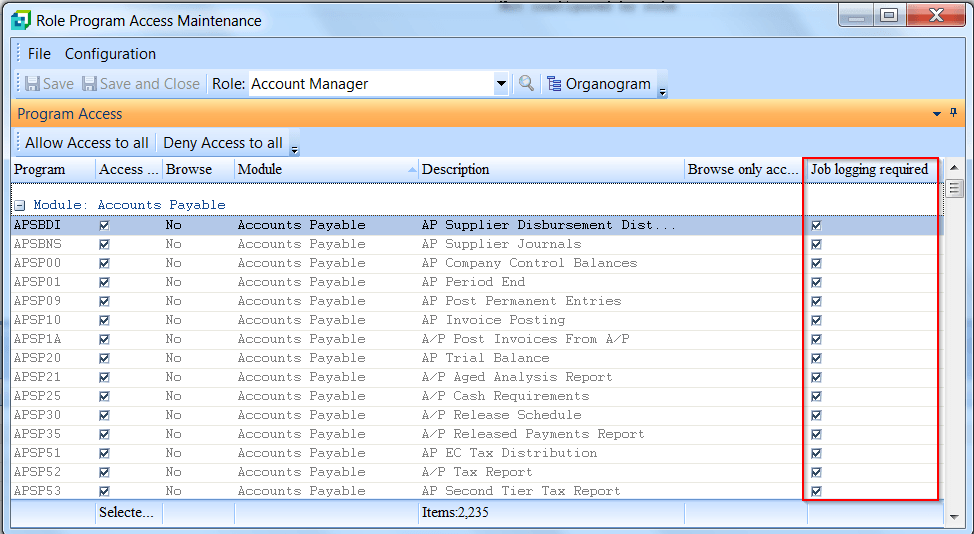Select the APSBNS program row
The image size is (974, 534).
point(477,244)
